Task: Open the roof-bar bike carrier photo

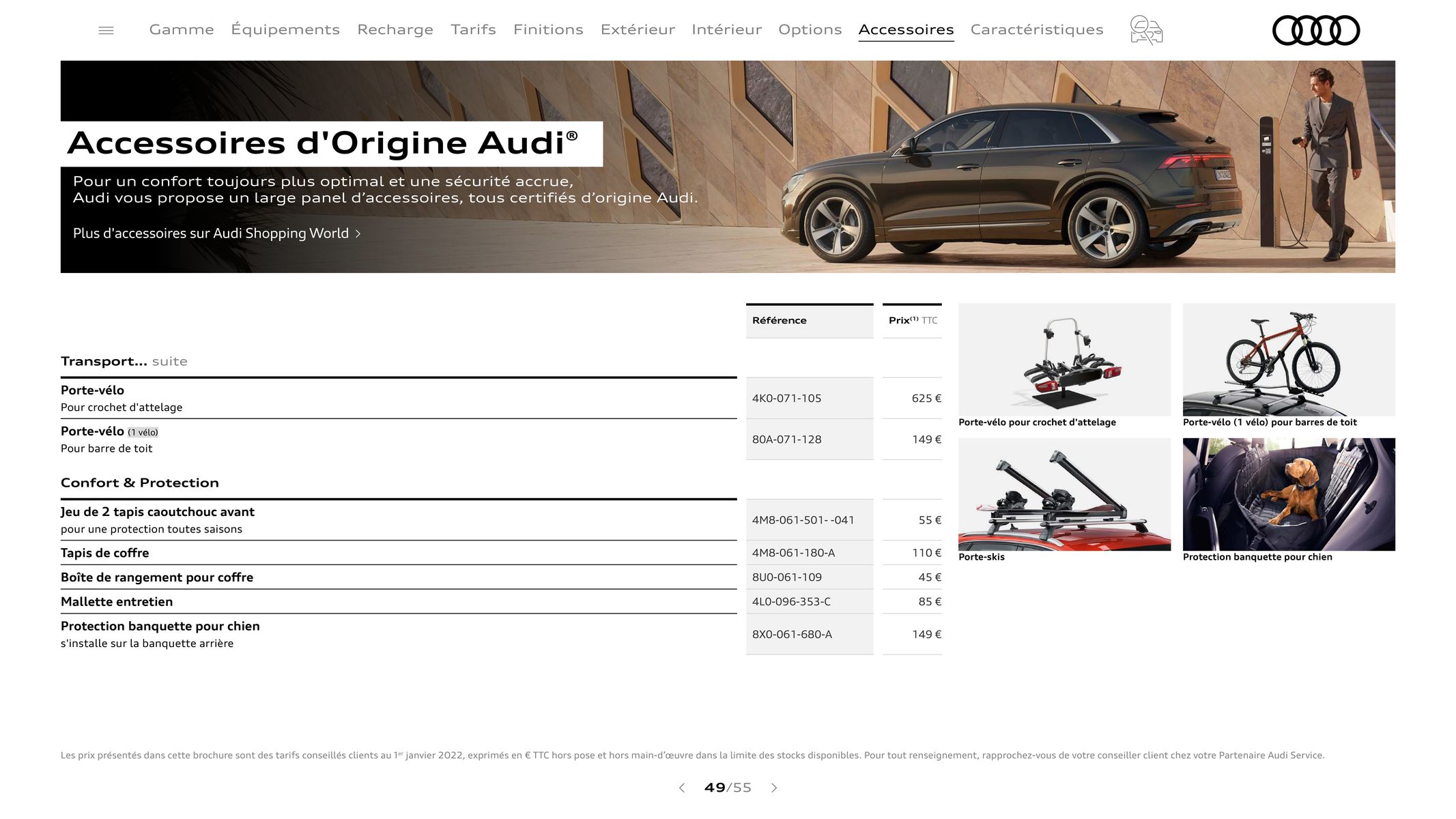Action: click(1289, 360)
